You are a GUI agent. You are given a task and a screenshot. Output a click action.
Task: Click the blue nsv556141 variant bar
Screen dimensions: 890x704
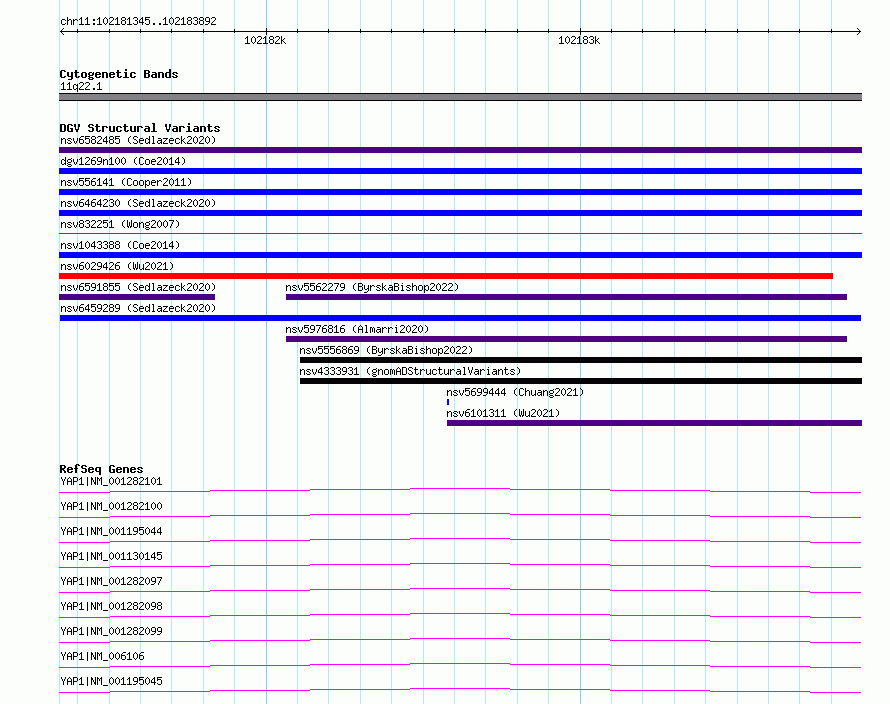pyautogui.click(x=460, y=192)
